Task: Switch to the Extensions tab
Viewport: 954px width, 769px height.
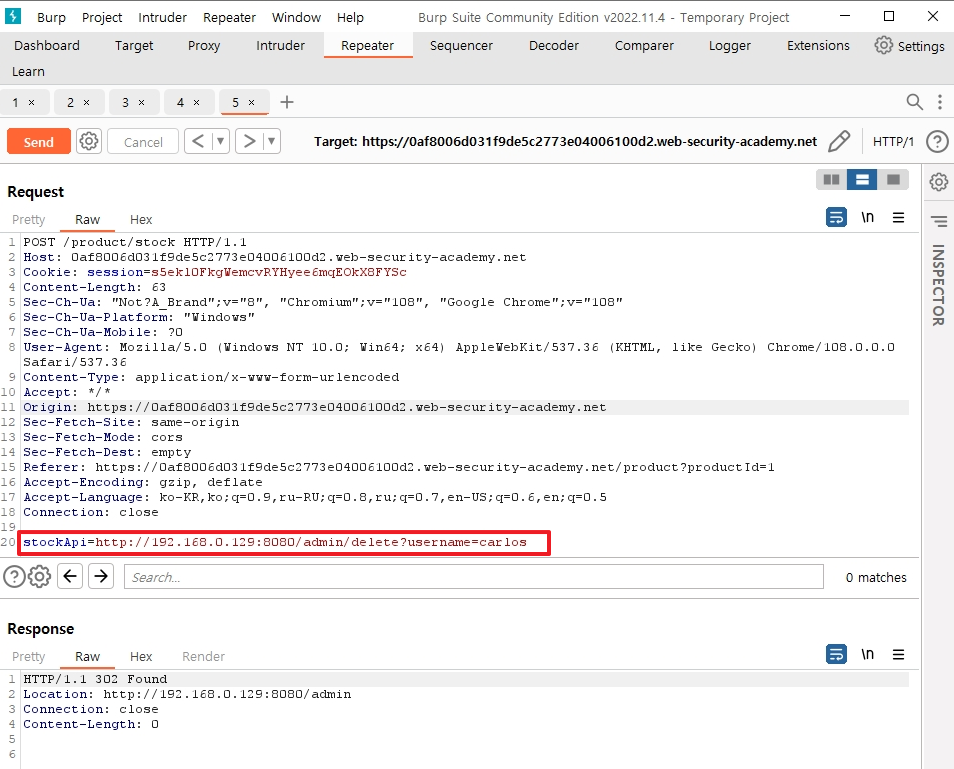Action: [x=818, y=46]
